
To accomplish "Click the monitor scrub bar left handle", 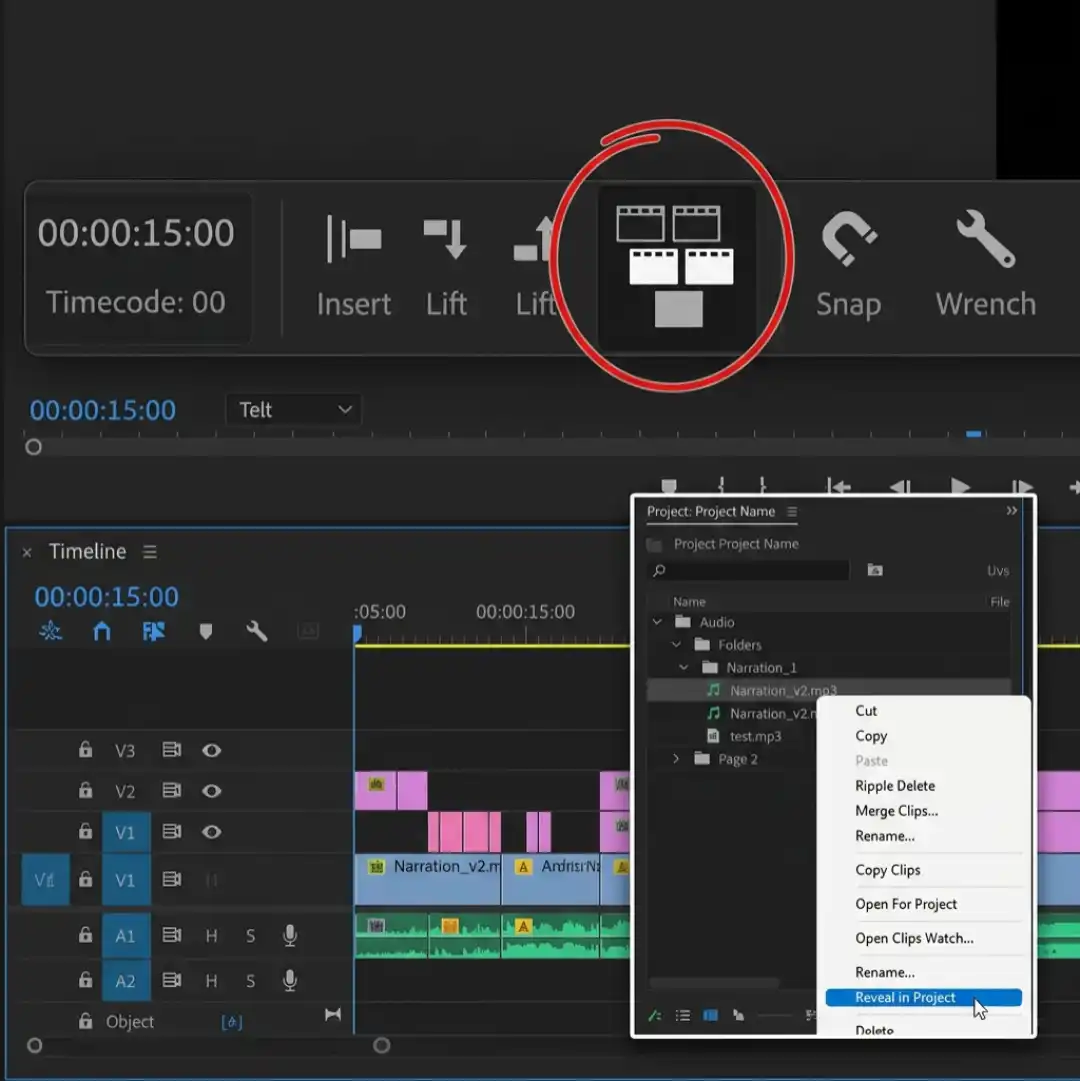I will coord(33,447).
